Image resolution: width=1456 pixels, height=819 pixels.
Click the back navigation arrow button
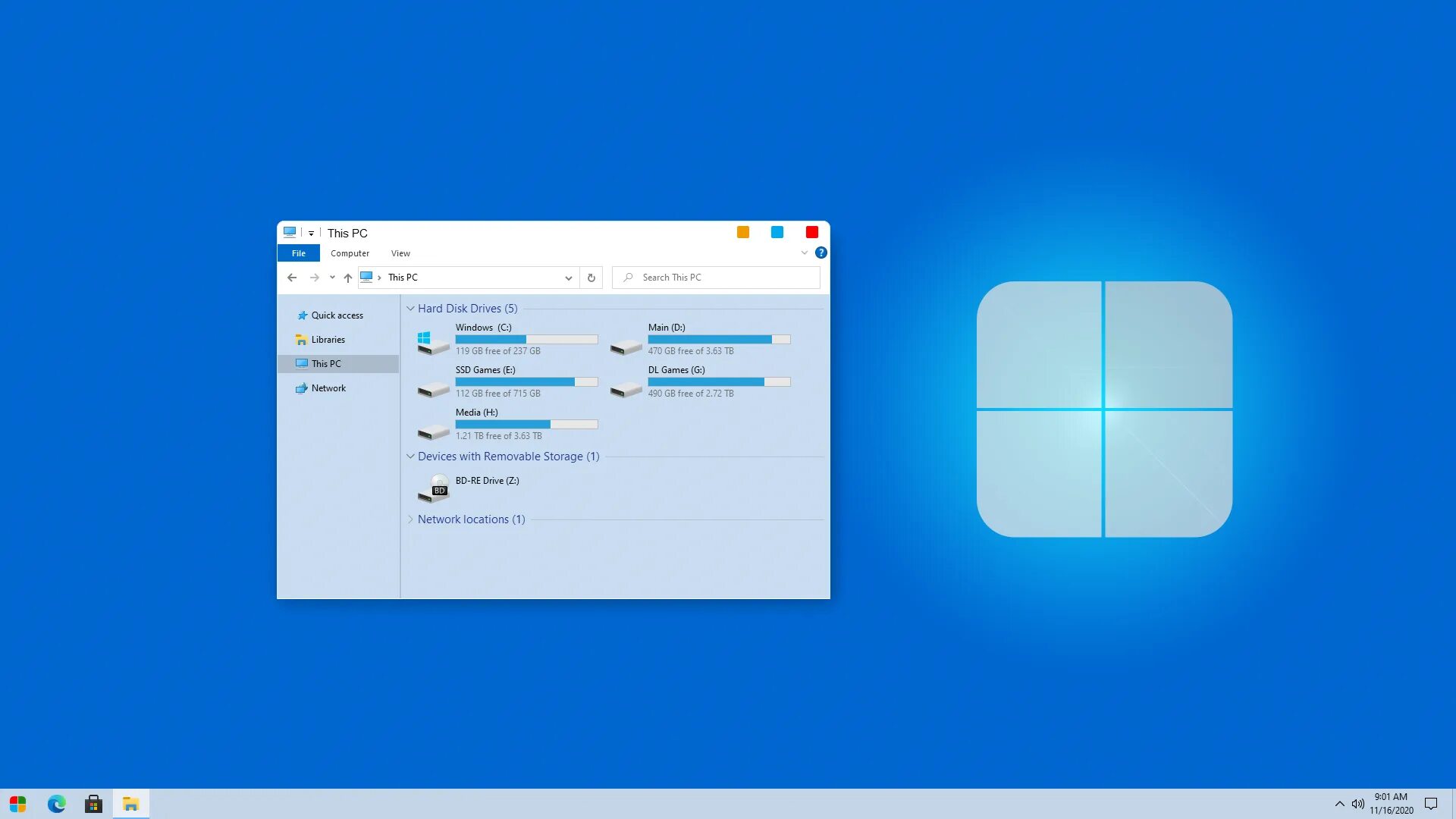click(292, 277)
